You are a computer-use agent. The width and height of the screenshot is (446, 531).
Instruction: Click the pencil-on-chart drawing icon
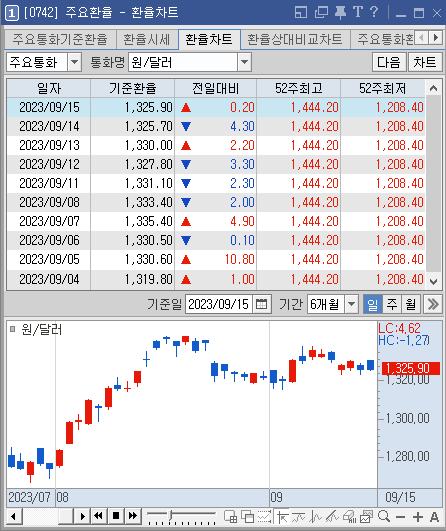point(333,517)
